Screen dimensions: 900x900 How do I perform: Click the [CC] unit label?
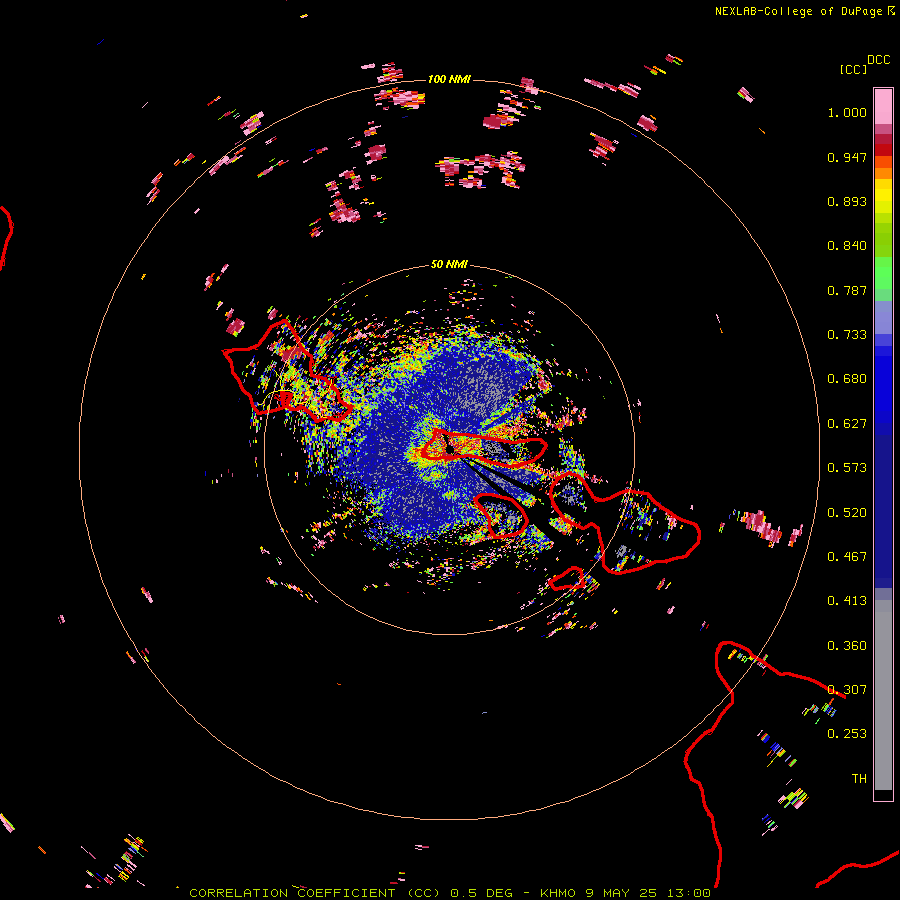click(x=853, y=69)
